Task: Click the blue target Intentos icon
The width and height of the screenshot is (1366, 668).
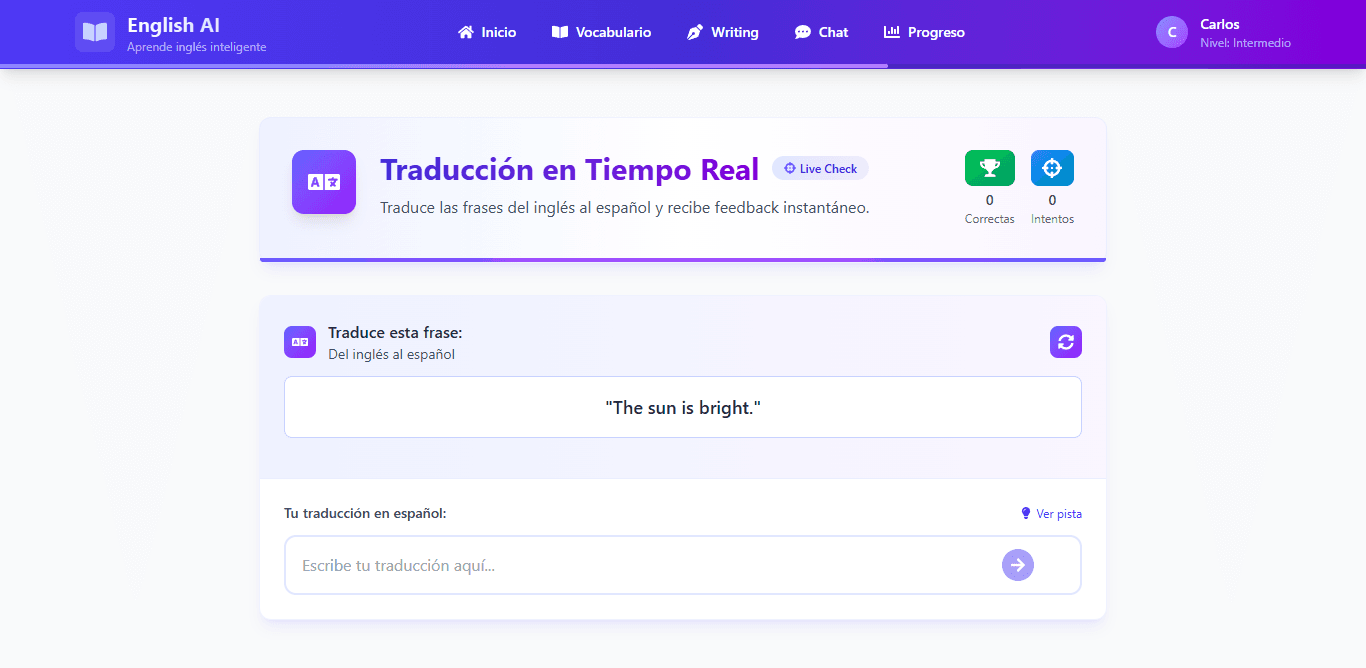Action: point(1052,168)
